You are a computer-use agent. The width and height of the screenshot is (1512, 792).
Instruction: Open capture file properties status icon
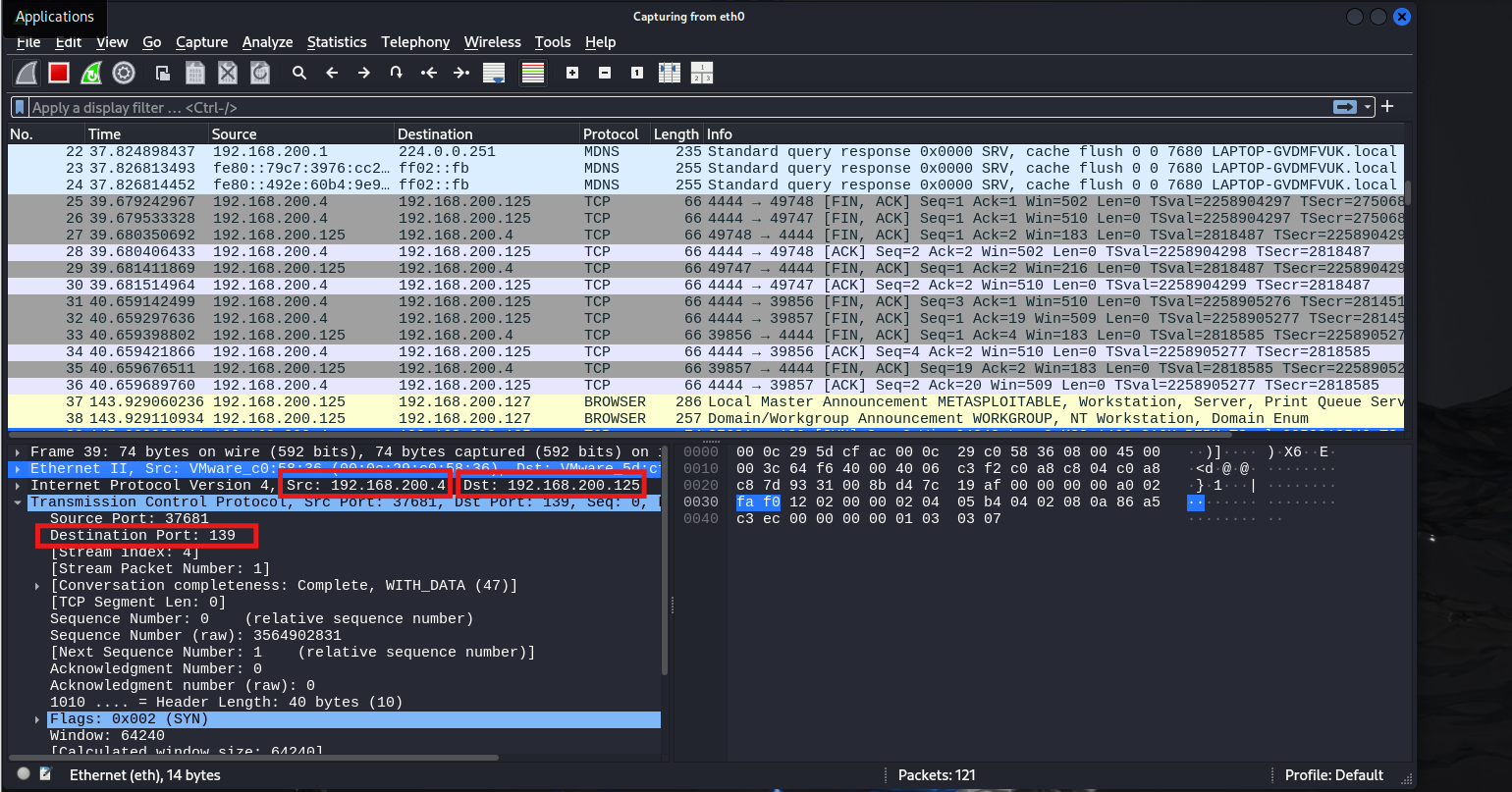45,774
